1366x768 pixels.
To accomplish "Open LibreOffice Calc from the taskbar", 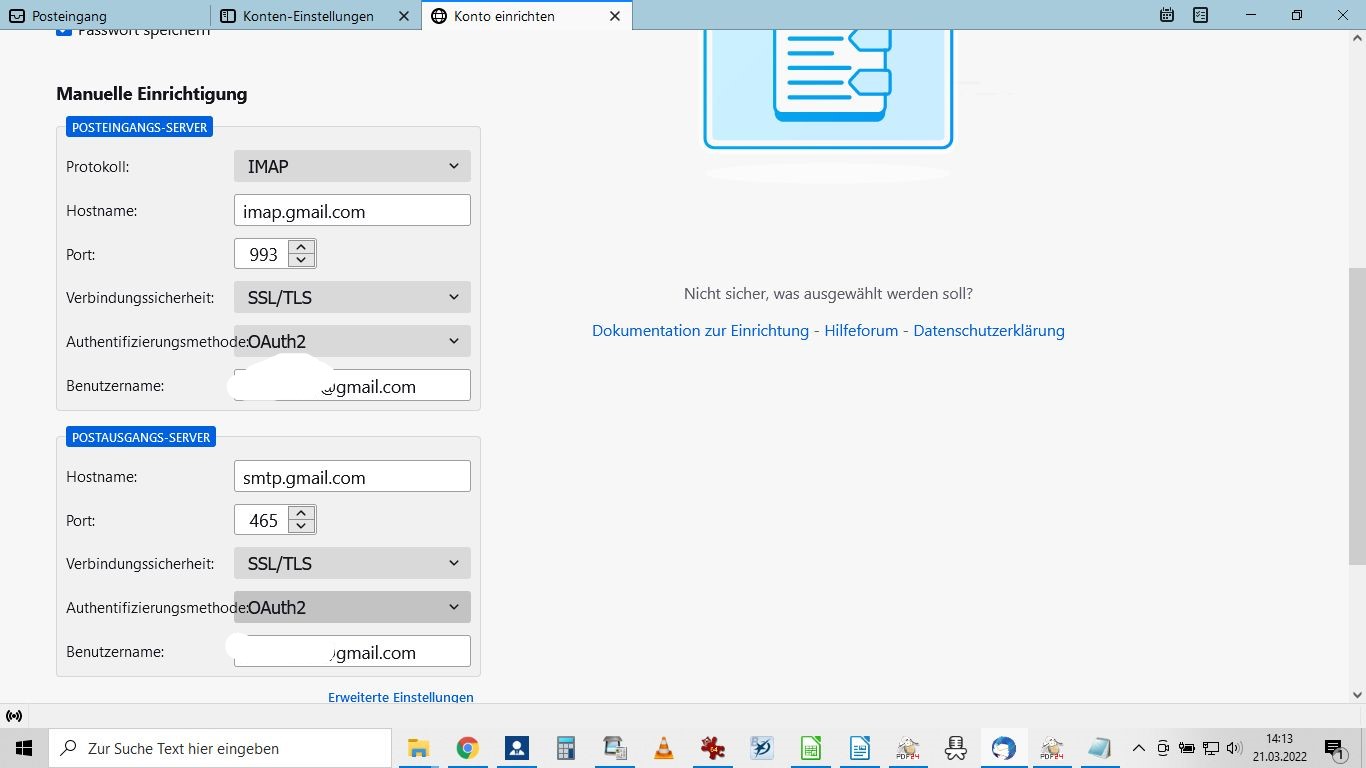I will (810, 748).
